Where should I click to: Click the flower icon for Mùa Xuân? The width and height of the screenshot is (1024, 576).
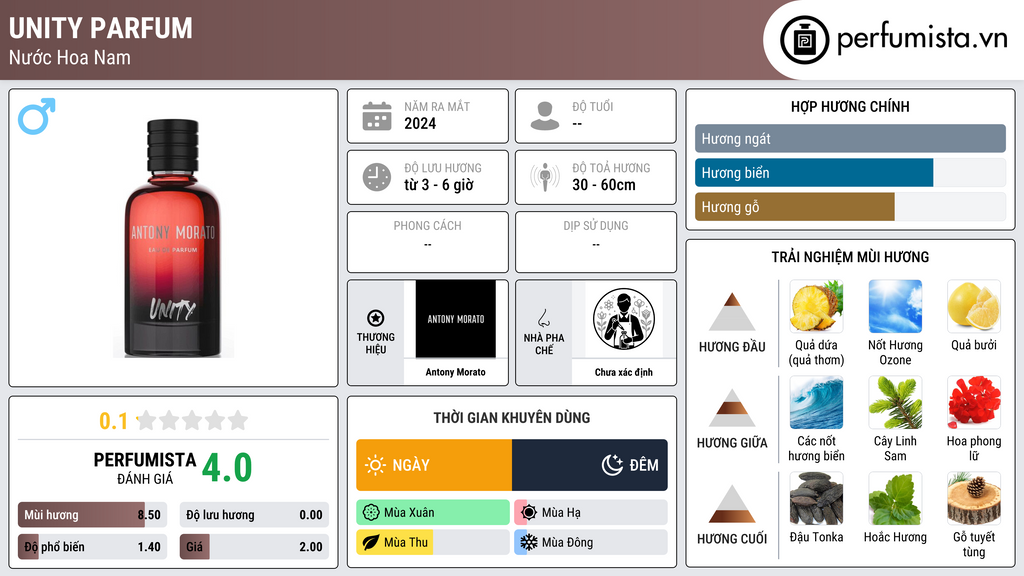click(x=371, y=513)
